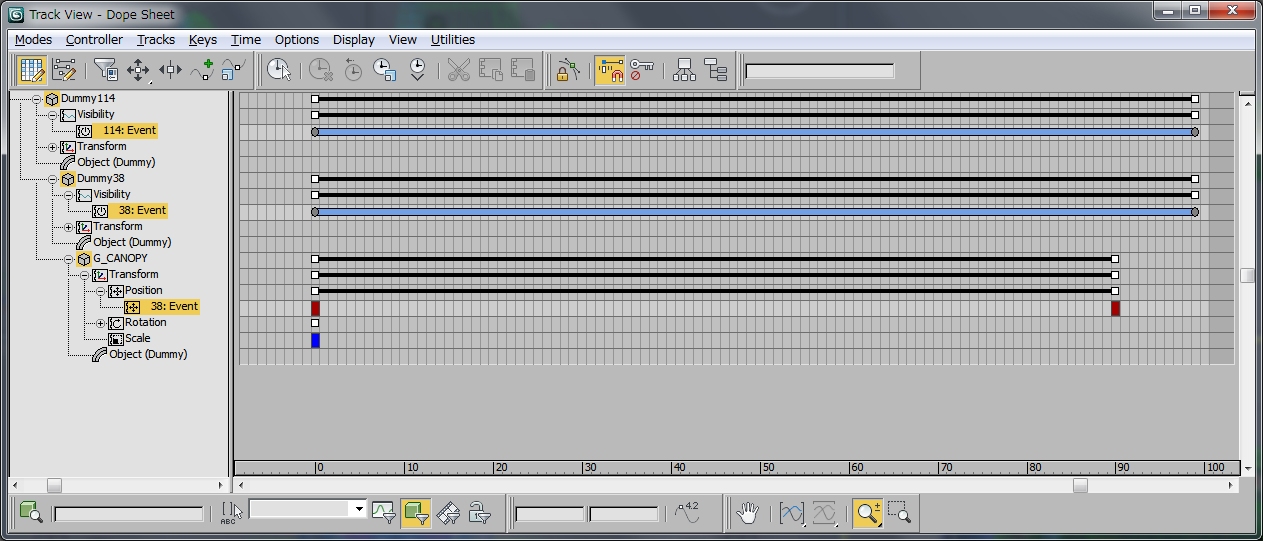Activate the Edit Keys mode icon
Viewport: 1263px width, 541px height.
32,70
